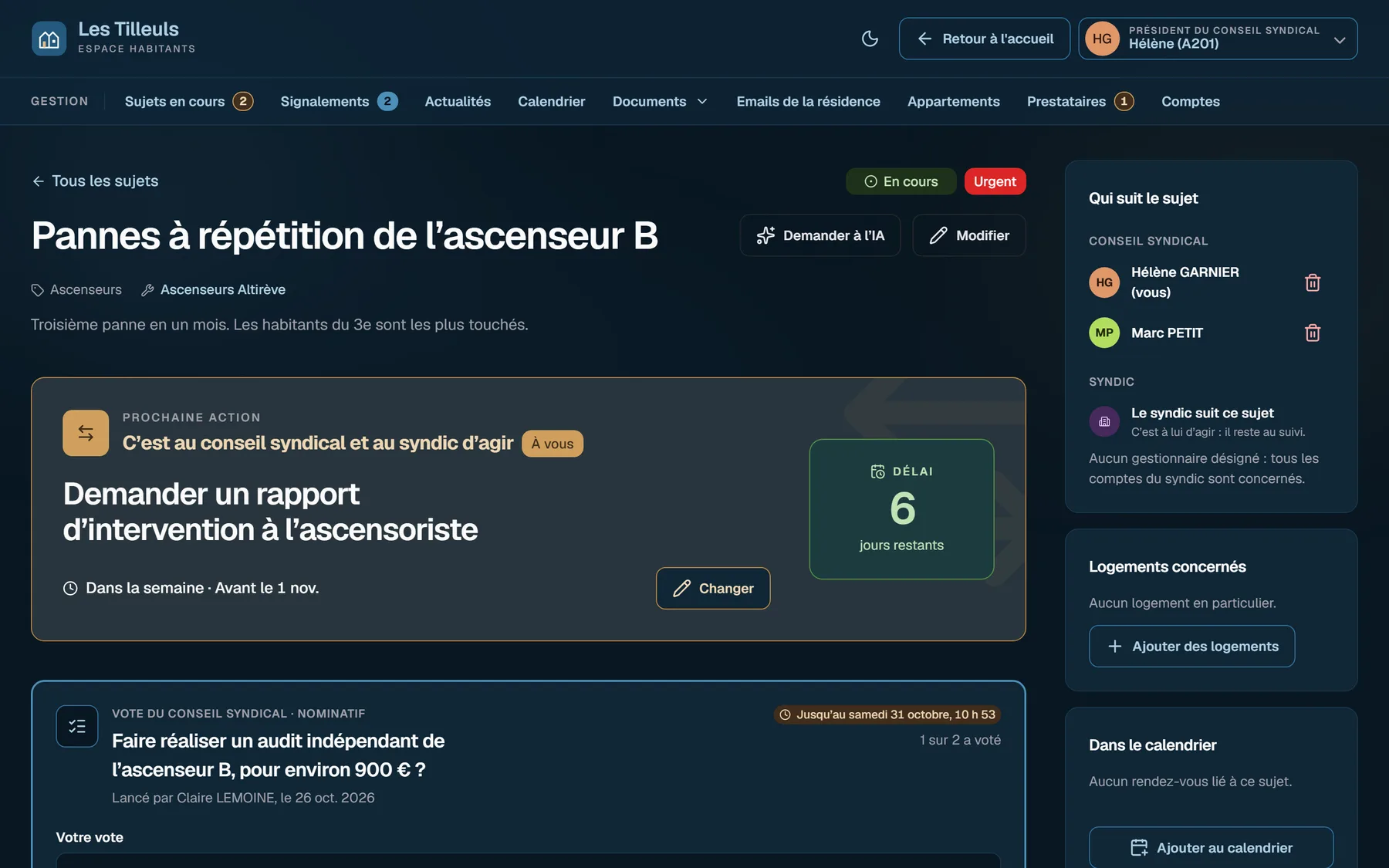Click the '1 sur 2 a voté' text
The height and width of the screenshot is (868, 1389).
click(960, 740)
